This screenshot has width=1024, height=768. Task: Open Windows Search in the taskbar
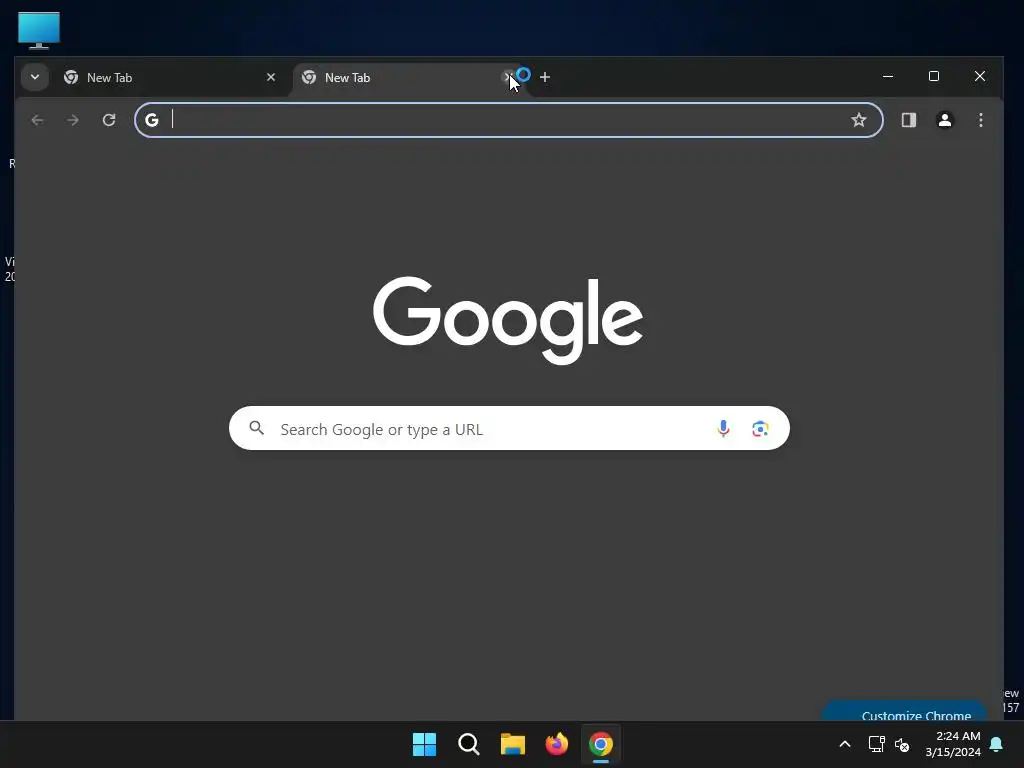coord(469,744)
